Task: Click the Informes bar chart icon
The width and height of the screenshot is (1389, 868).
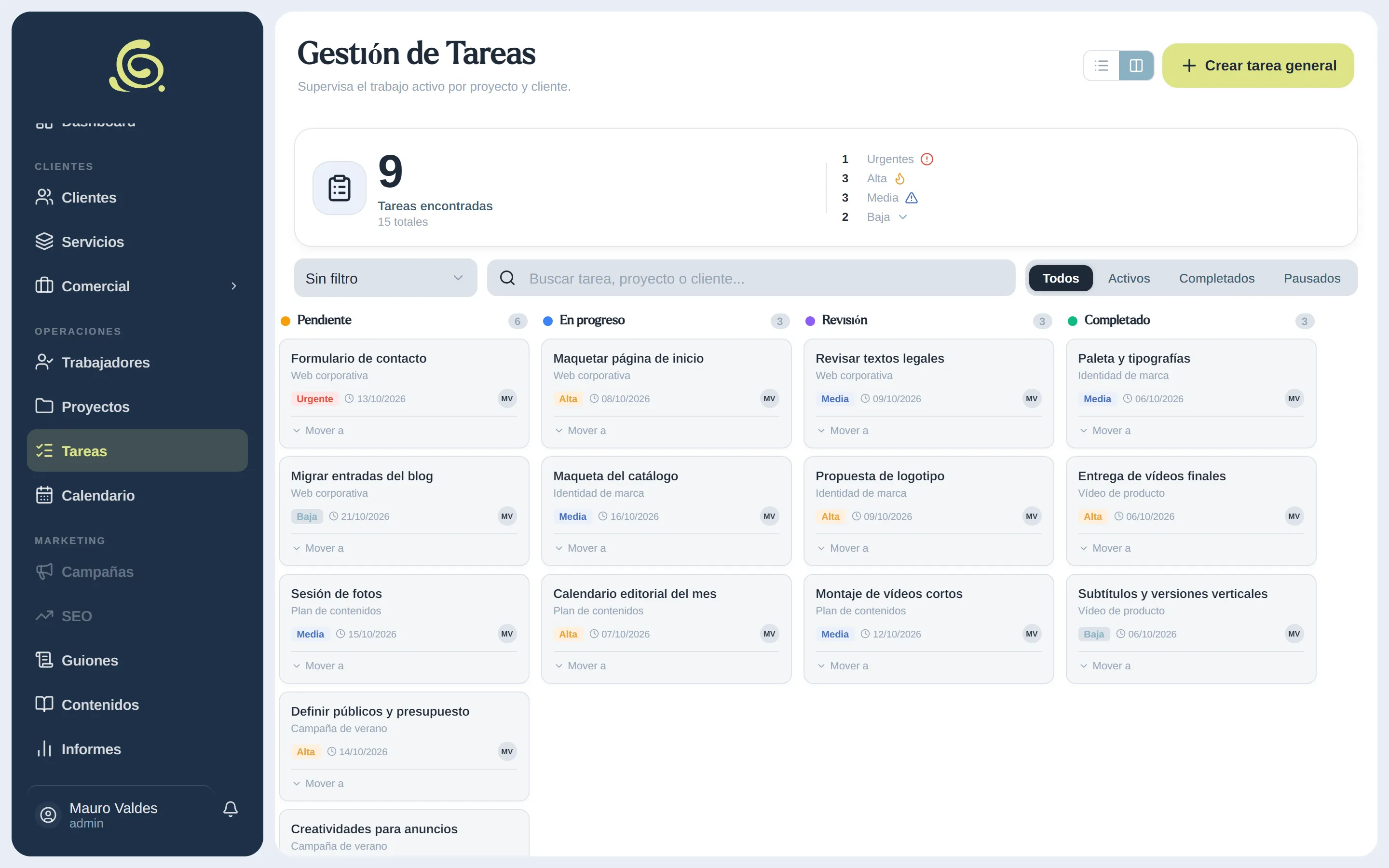Action: click(x=44, y=748)
